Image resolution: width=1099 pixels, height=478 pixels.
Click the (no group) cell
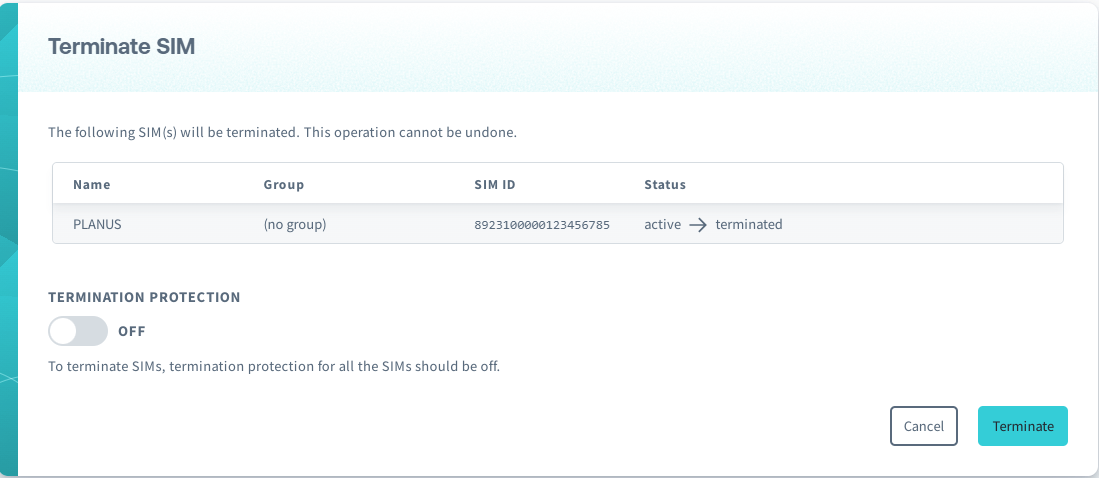[x=295, y=225]
